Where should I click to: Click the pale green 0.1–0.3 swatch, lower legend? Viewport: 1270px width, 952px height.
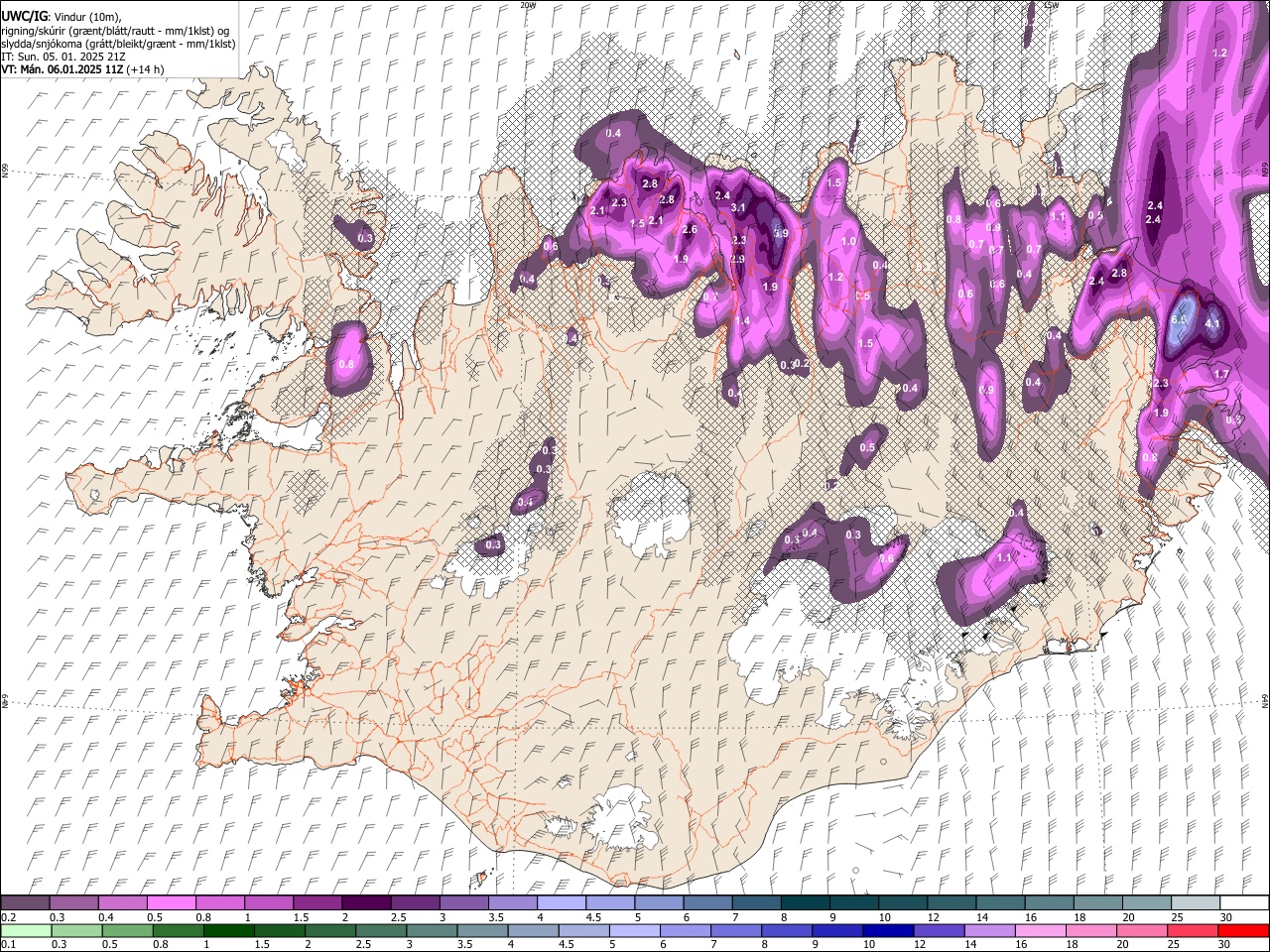coord(26,930)
